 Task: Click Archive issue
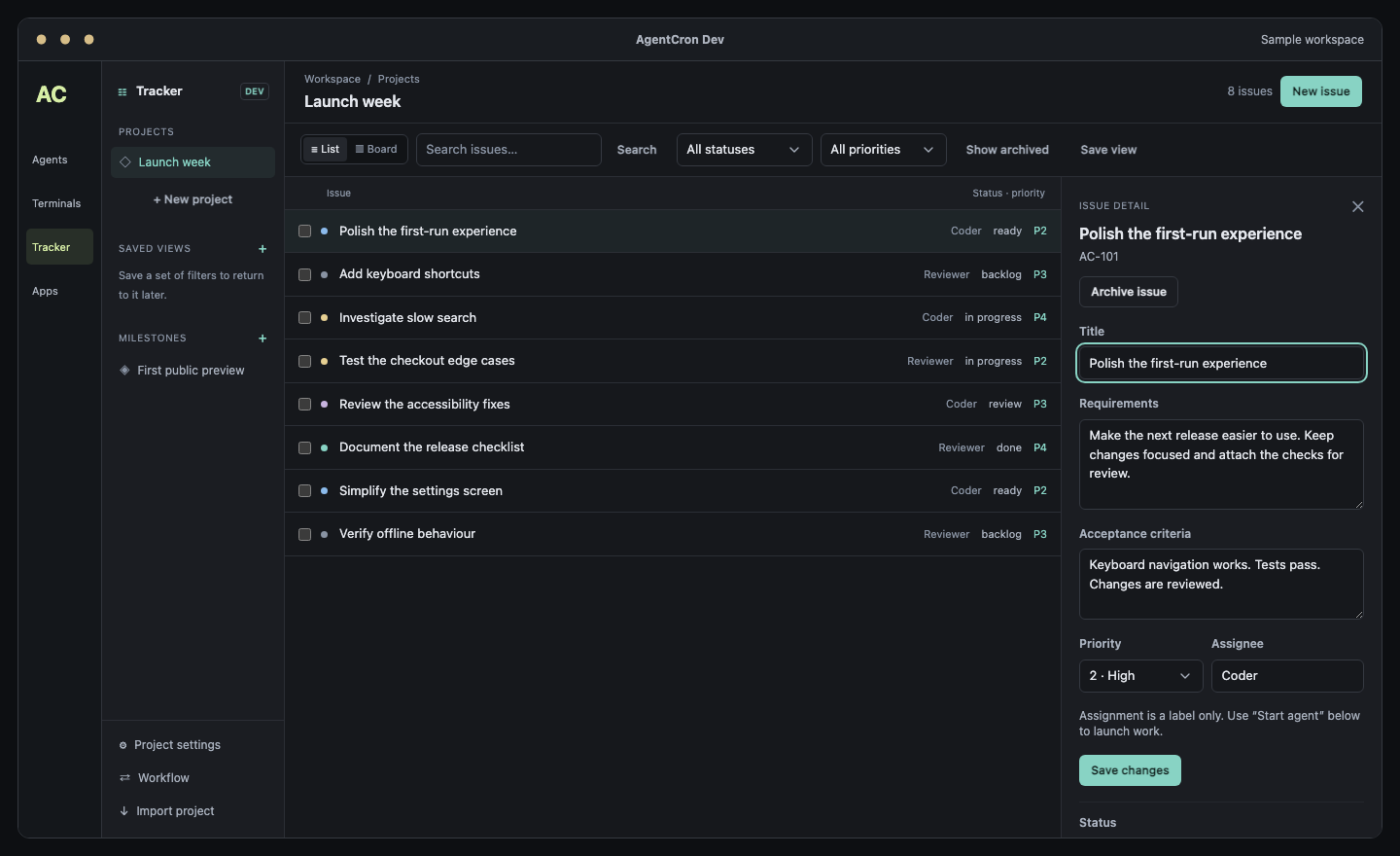click(1129, 292)
